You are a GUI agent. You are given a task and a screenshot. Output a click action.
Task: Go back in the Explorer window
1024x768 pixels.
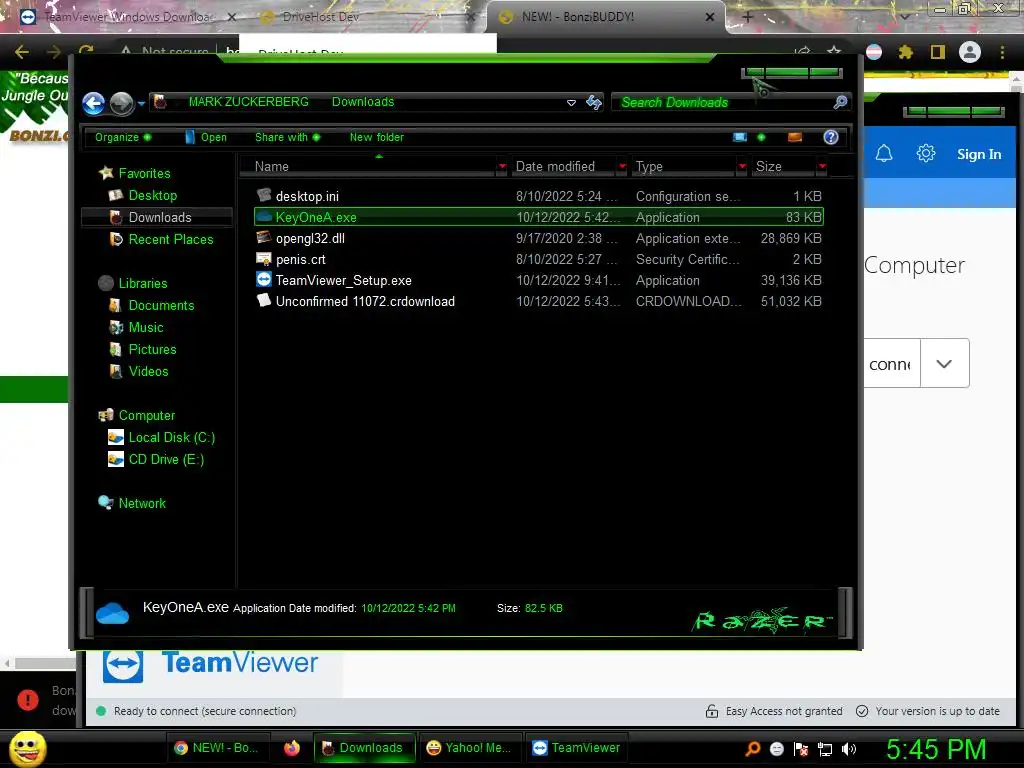93,103
